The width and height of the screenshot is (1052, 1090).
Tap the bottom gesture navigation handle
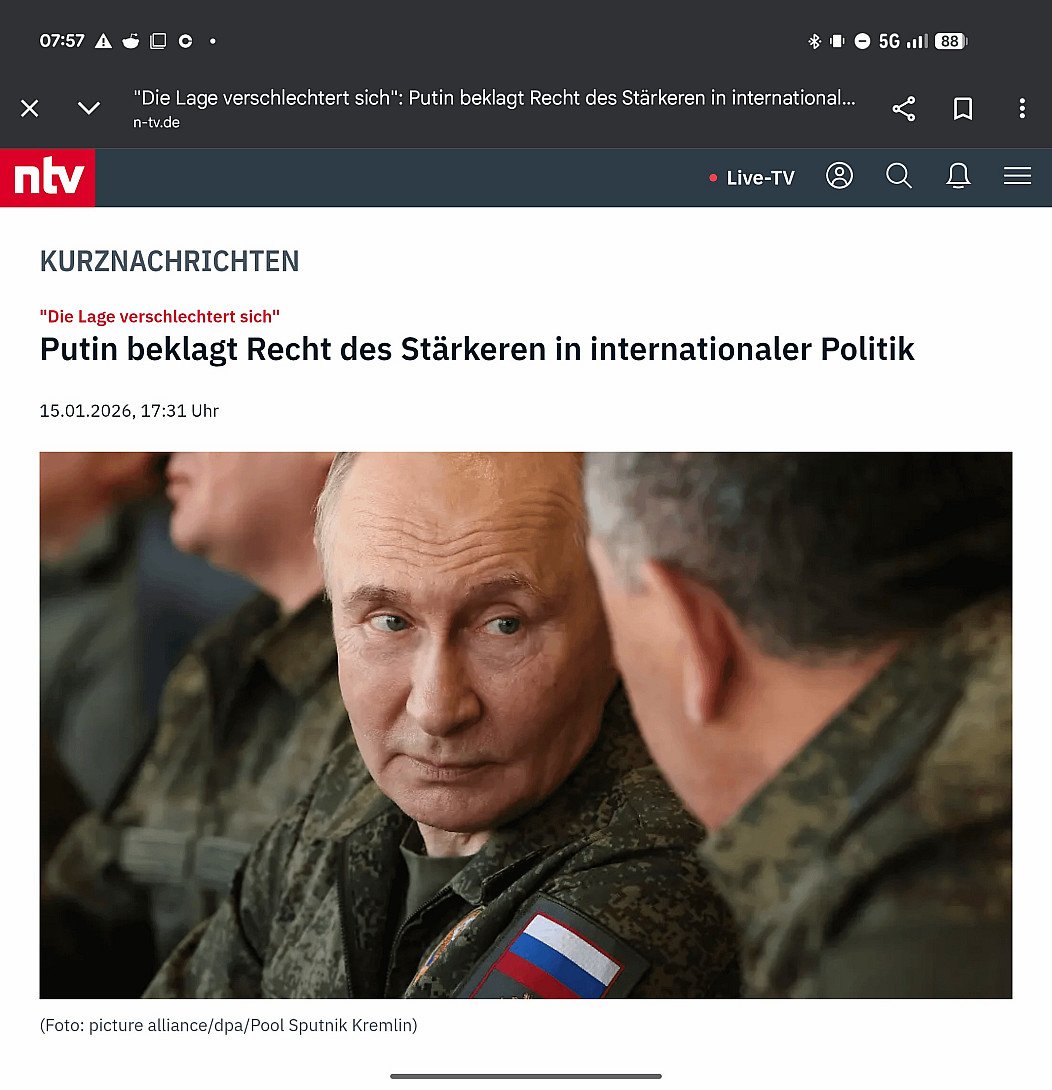point(526,1076)
